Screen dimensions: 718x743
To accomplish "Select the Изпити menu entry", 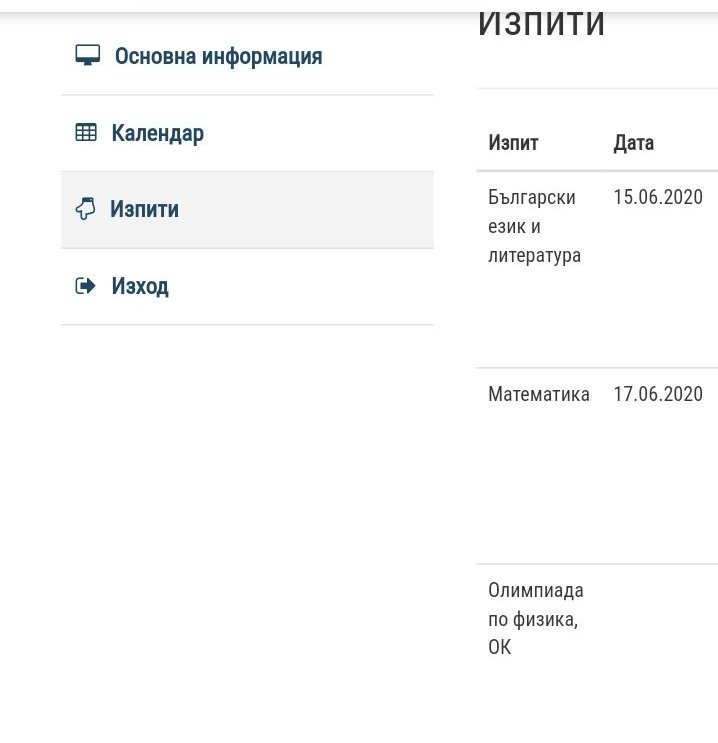I will tap(144, 210).
